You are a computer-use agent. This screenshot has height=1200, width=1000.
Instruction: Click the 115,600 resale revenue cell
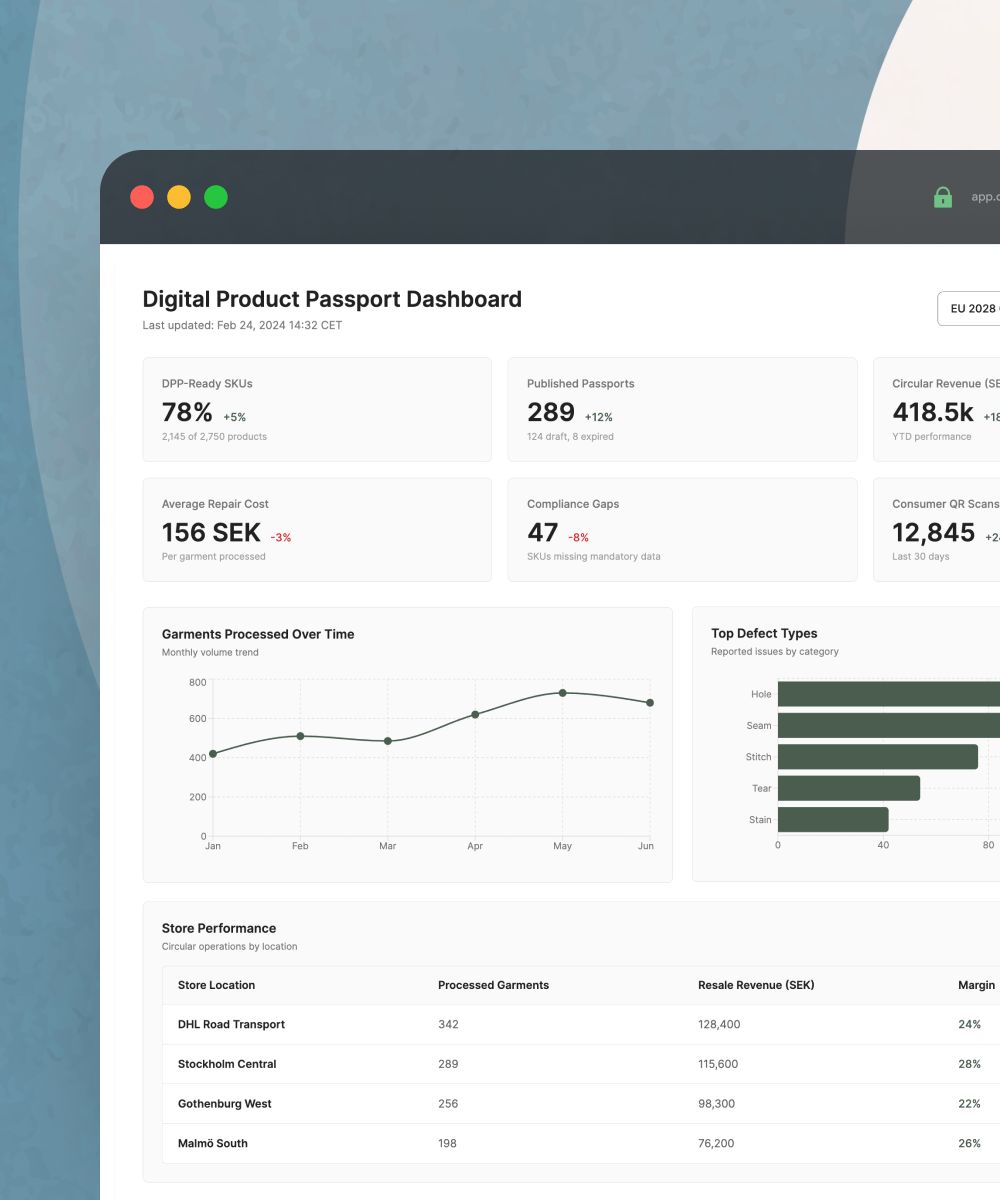click(718, 1064)
